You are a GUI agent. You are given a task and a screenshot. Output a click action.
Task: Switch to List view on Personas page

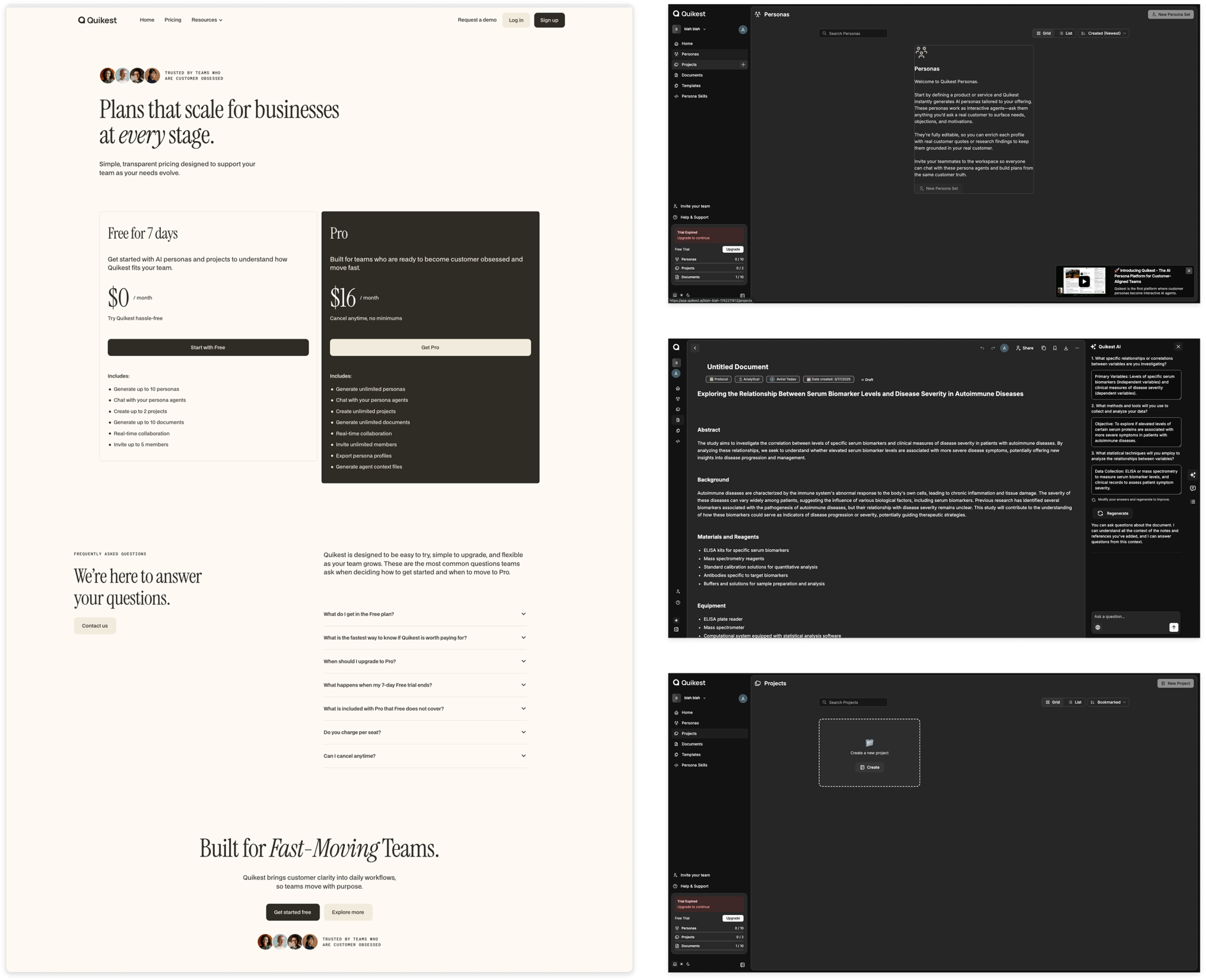1066,33
